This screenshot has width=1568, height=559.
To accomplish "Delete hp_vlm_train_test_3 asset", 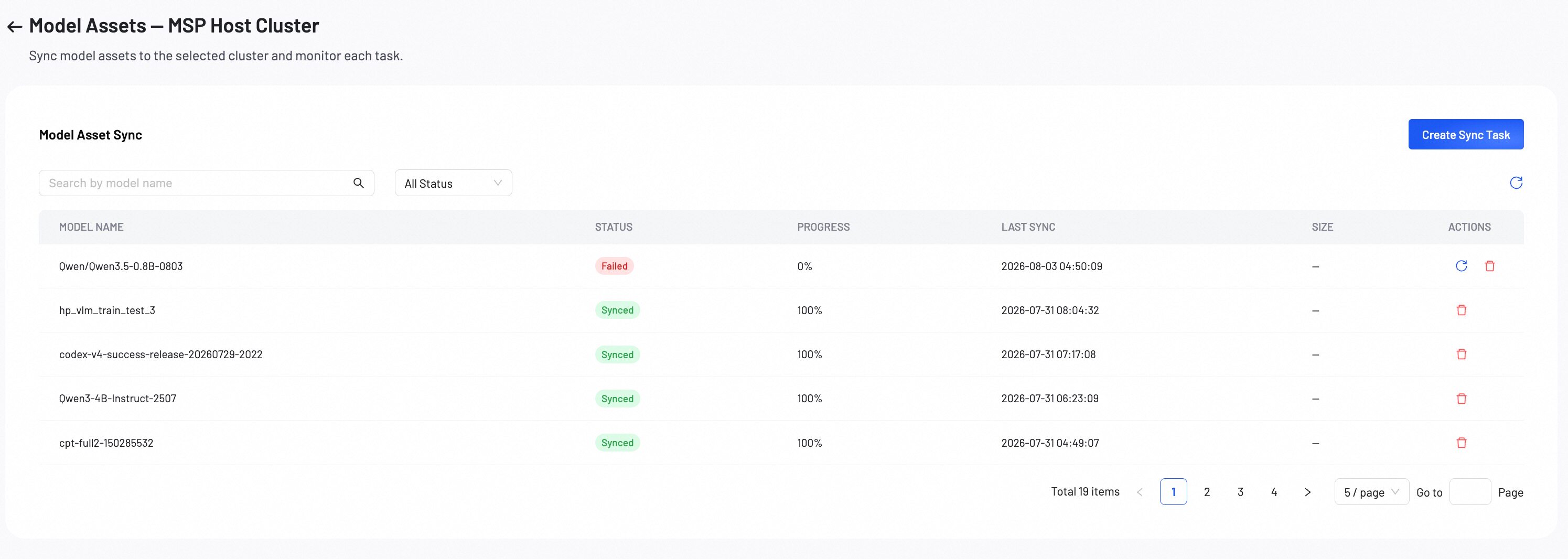I will point(1461,310).
